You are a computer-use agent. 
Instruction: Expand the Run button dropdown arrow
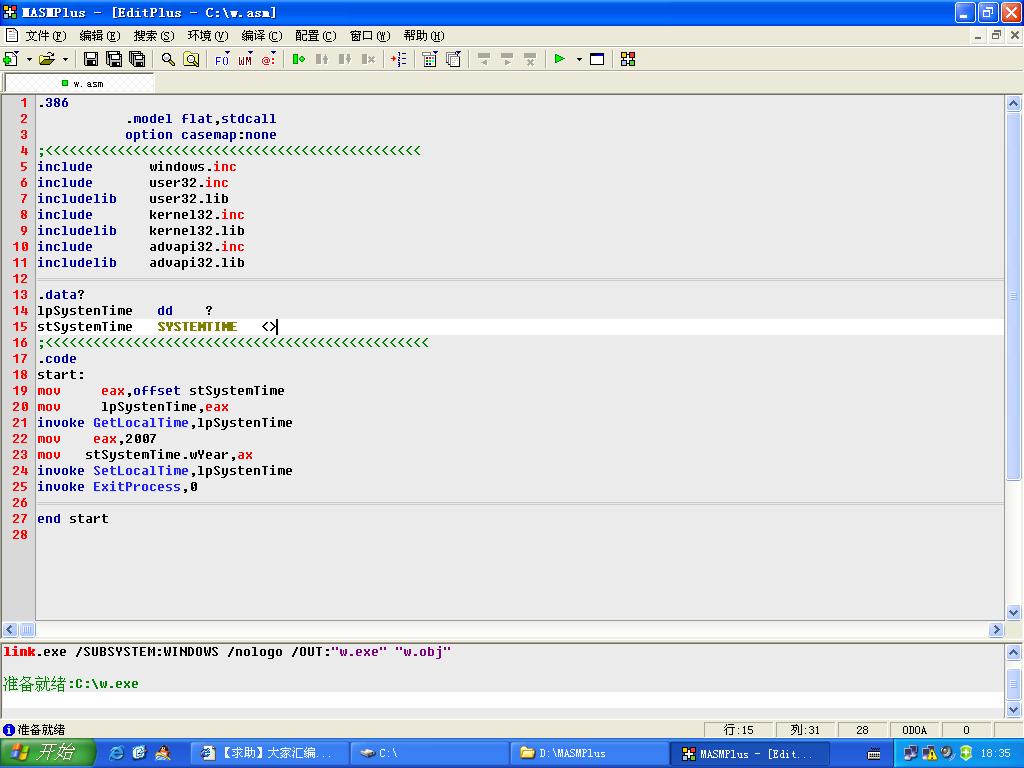coord(579,59)
